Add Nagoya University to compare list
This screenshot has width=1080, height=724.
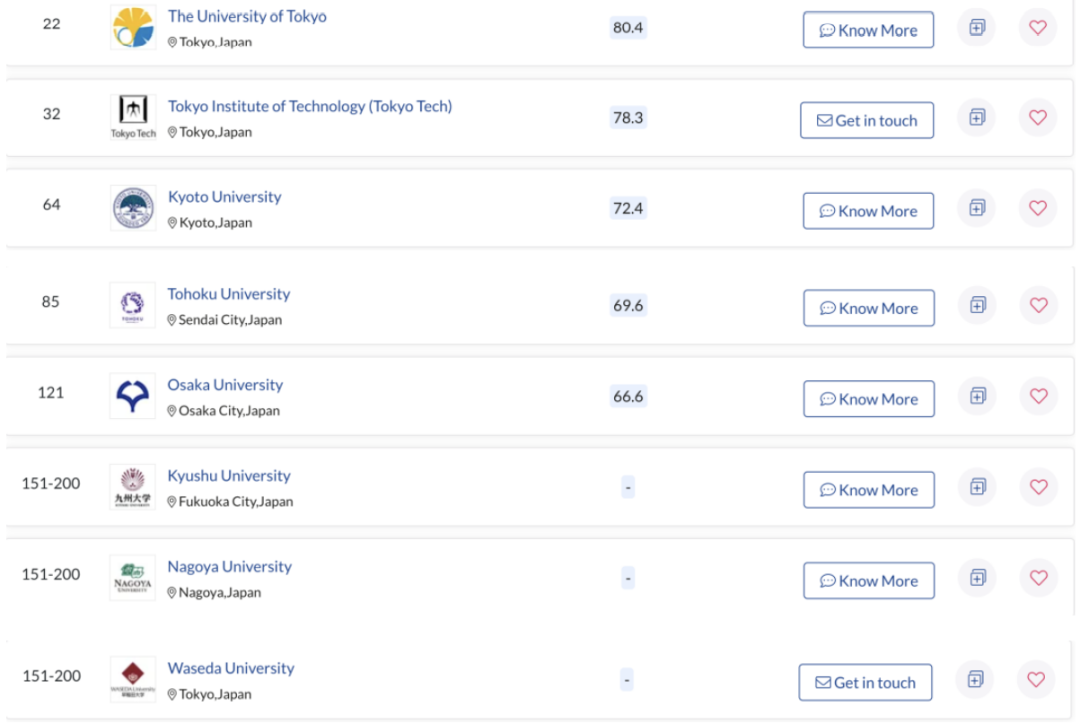[x=977, y=578]
